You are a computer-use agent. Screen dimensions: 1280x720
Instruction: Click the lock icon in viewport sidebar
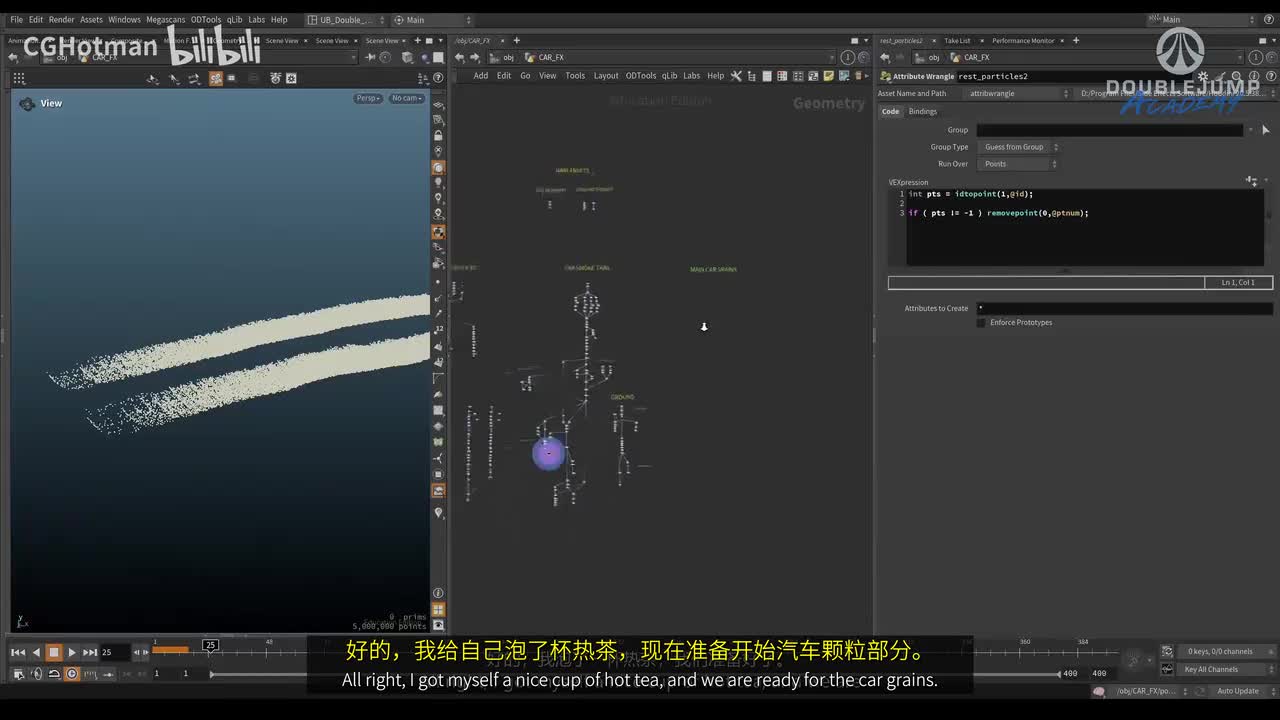point(438,135)
